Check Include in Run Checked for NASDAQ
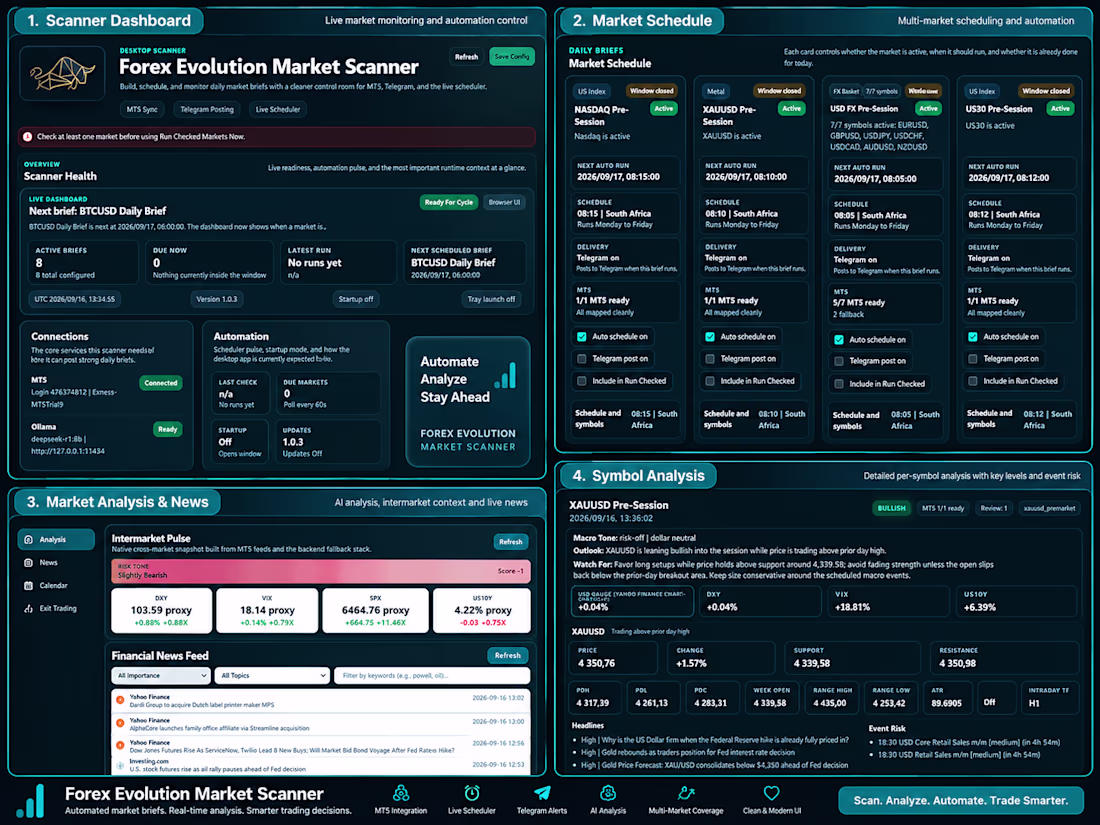This screenshot has height=825, width=1100. [x=582, y=381]
